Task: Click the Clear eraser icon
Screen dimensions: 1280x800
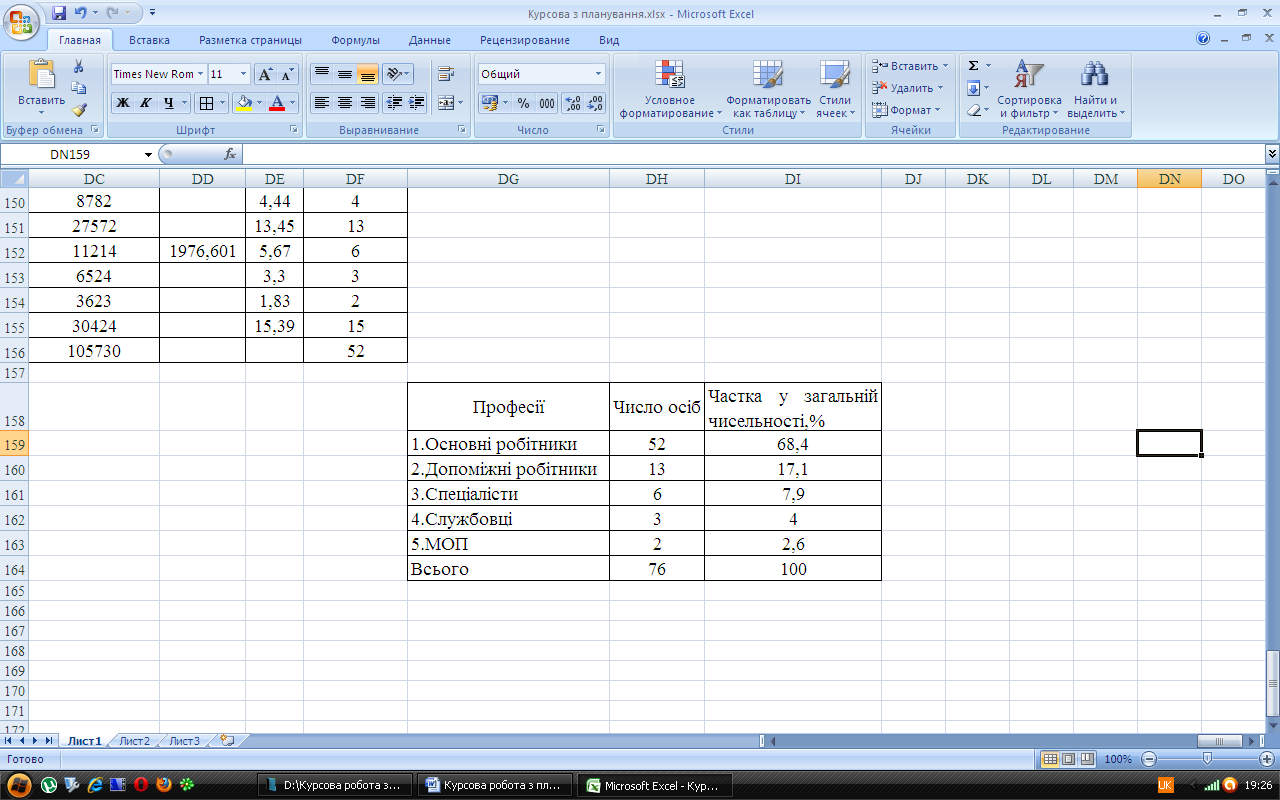Action: (x=973, y=110)
